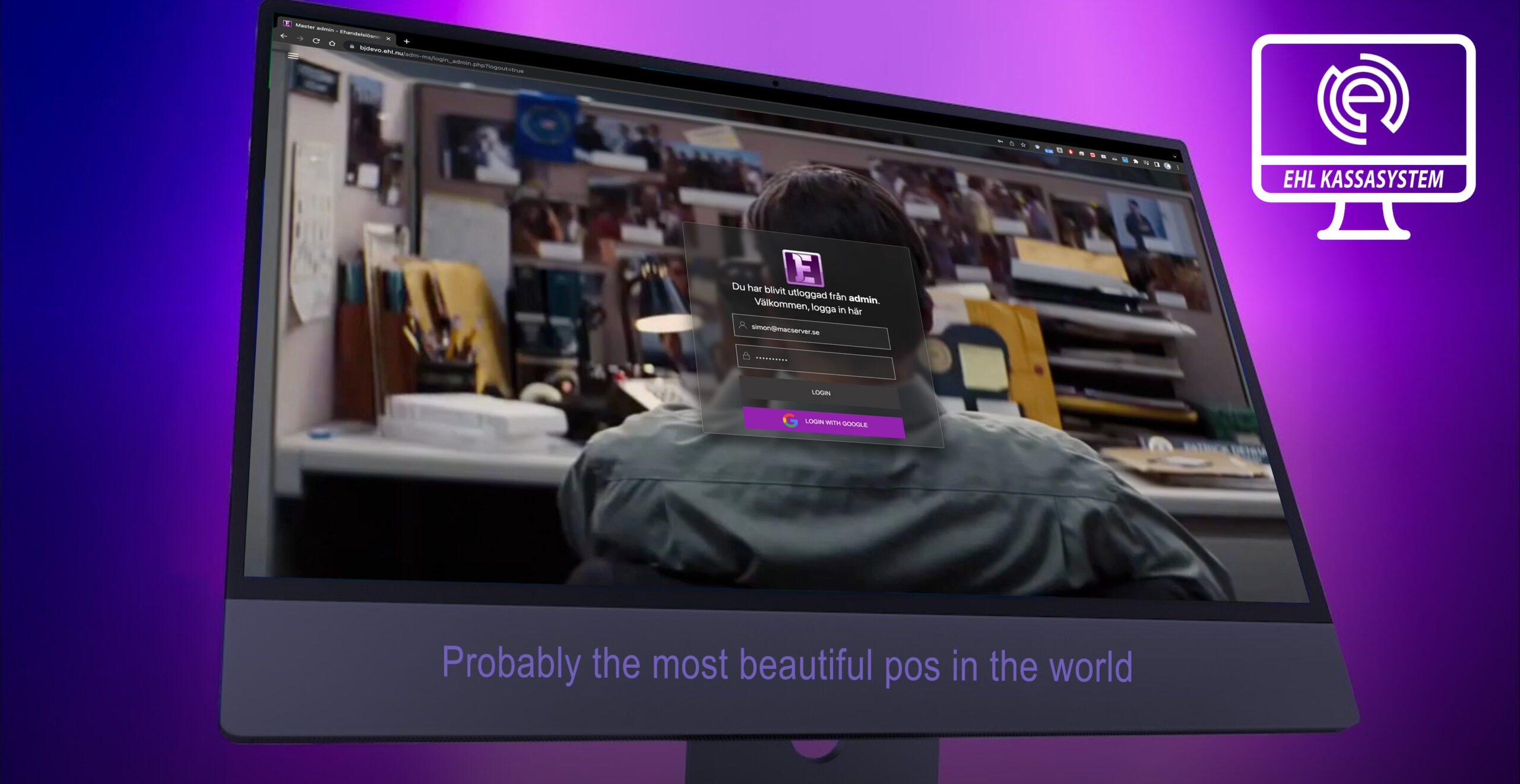
Task: Toggle the browser side panel icon
Action: pos(1157,164)
